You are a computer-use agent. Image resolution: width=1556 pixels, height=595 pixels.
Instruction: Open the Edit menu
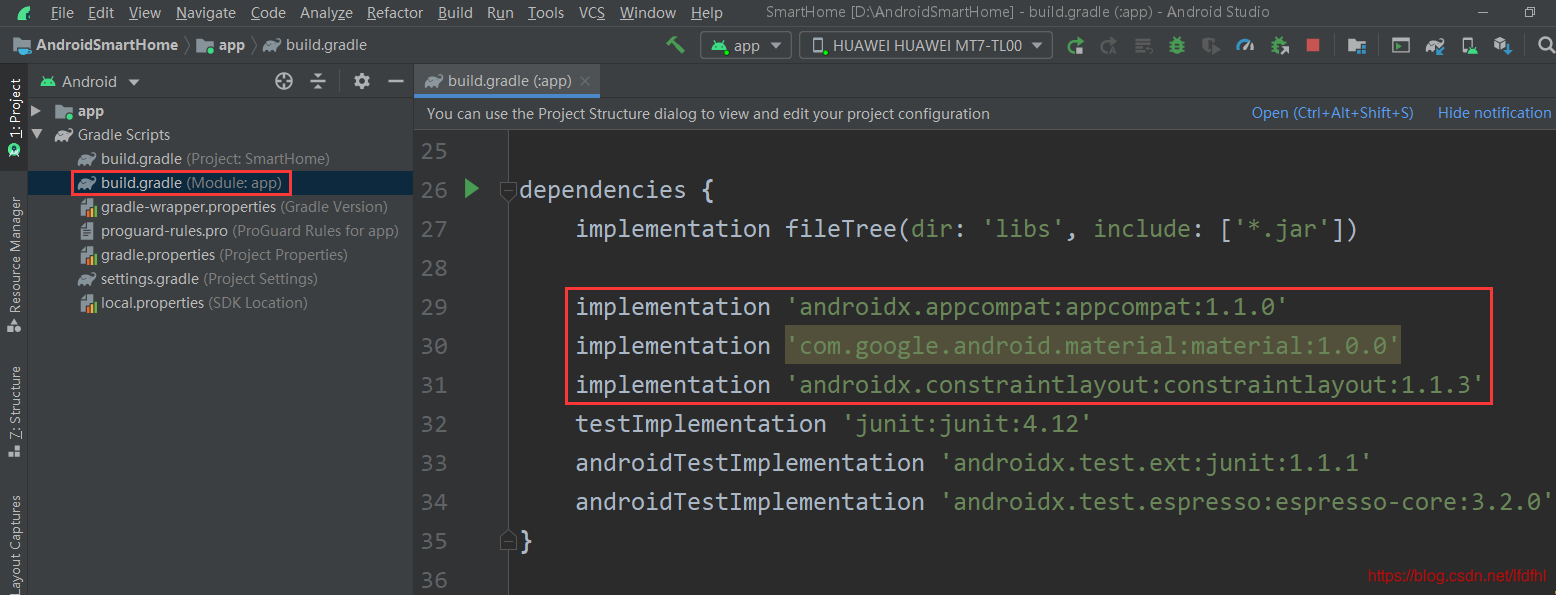(100, 13)
